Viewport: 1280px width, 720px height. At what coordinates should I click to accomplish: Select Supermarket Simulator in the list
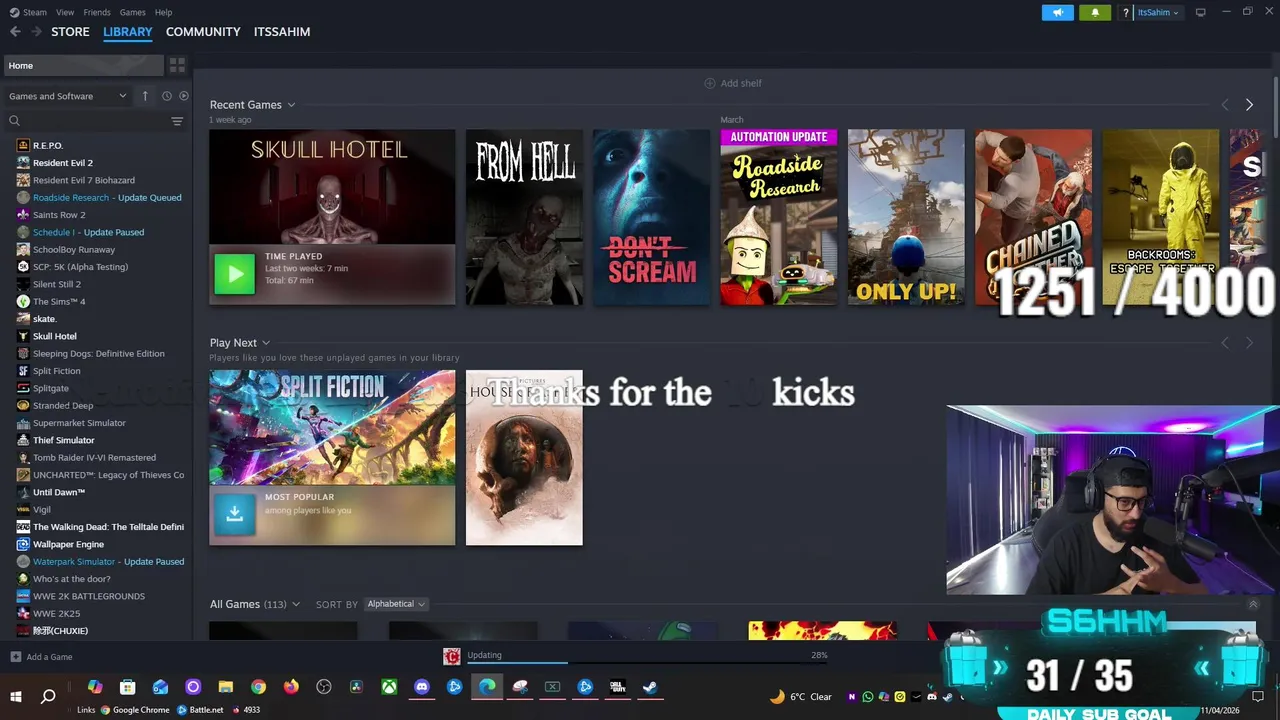[80, 423]
